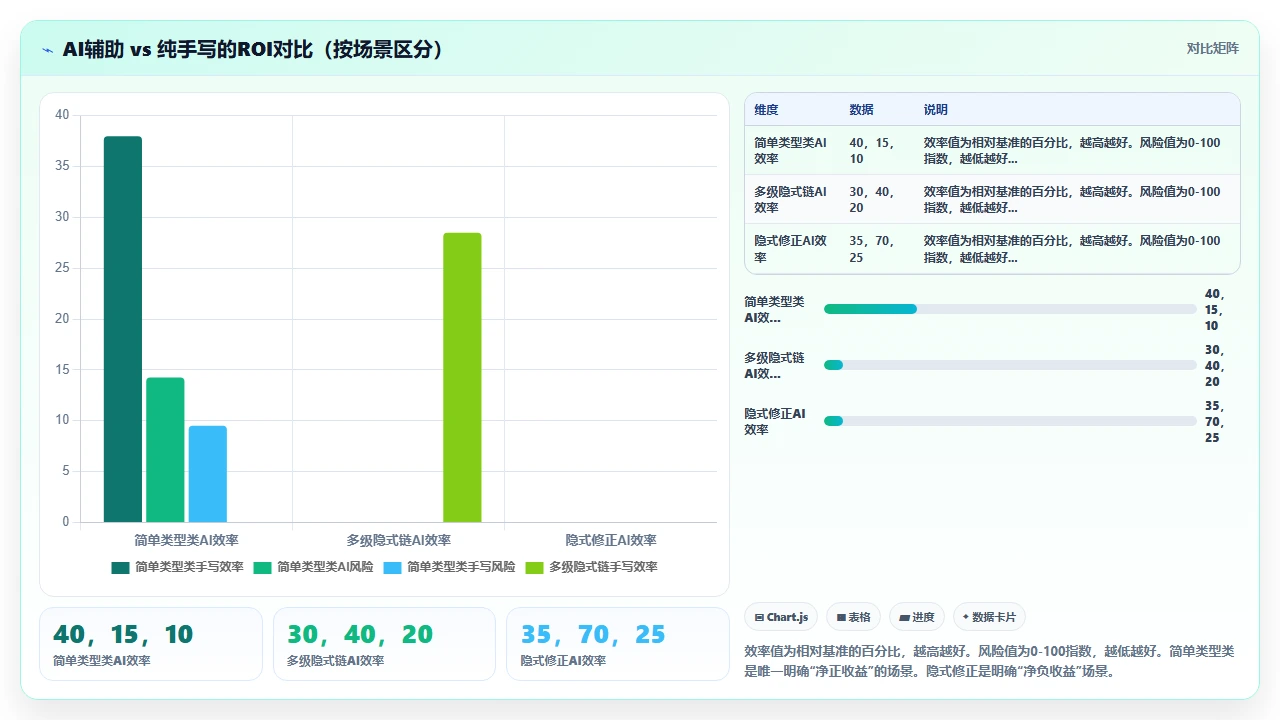
Task: Click progress label 多级隐式链AI效...
Action: point(775,366)
